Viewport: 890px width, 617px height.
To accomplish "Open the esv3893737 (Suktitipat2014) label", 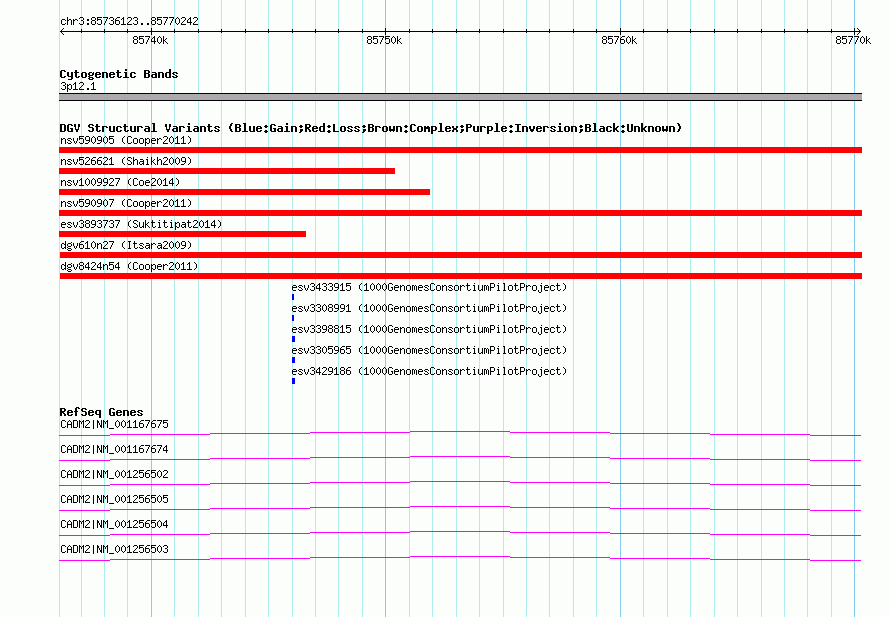I will point(141,224).
